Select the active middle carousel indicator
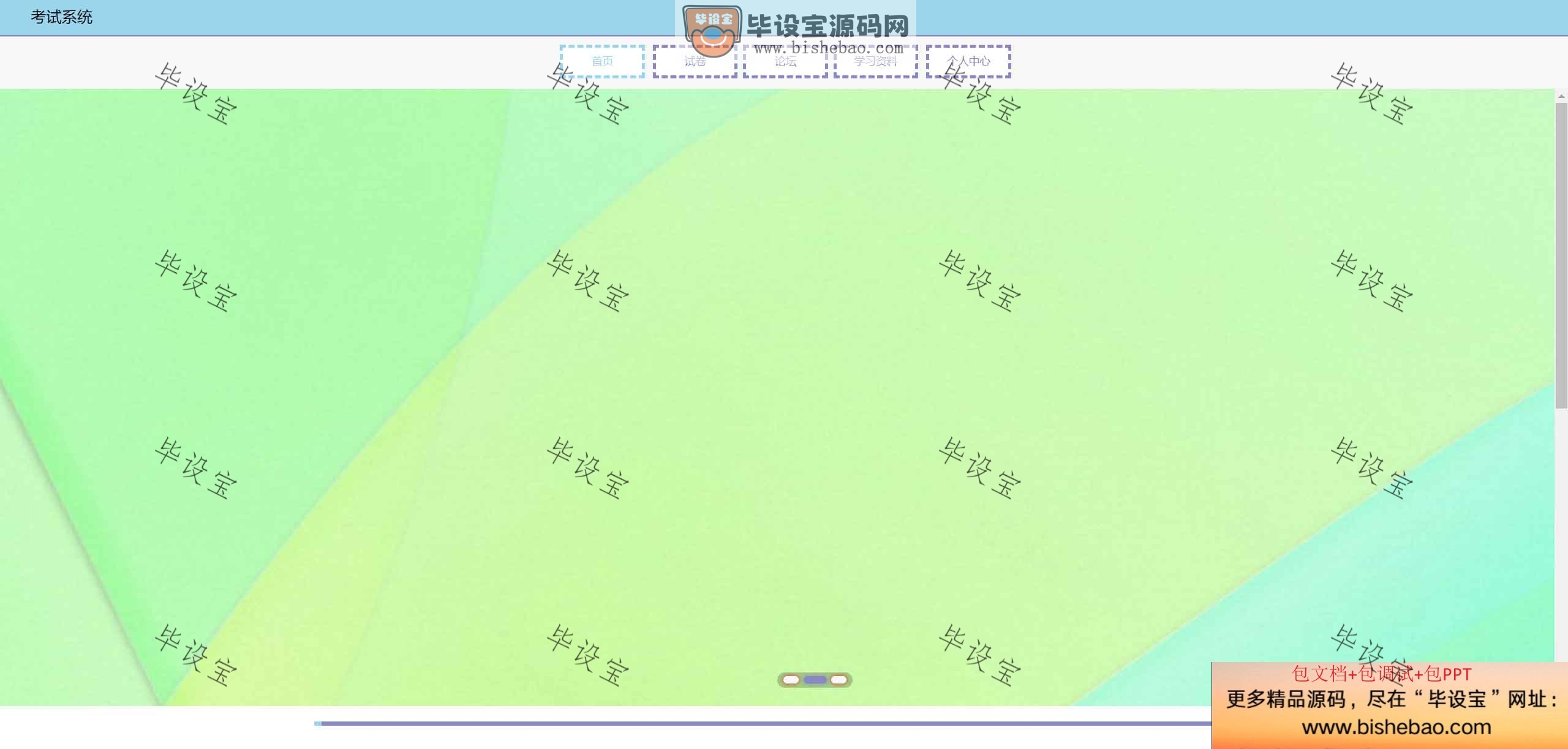 pos(815,680)
